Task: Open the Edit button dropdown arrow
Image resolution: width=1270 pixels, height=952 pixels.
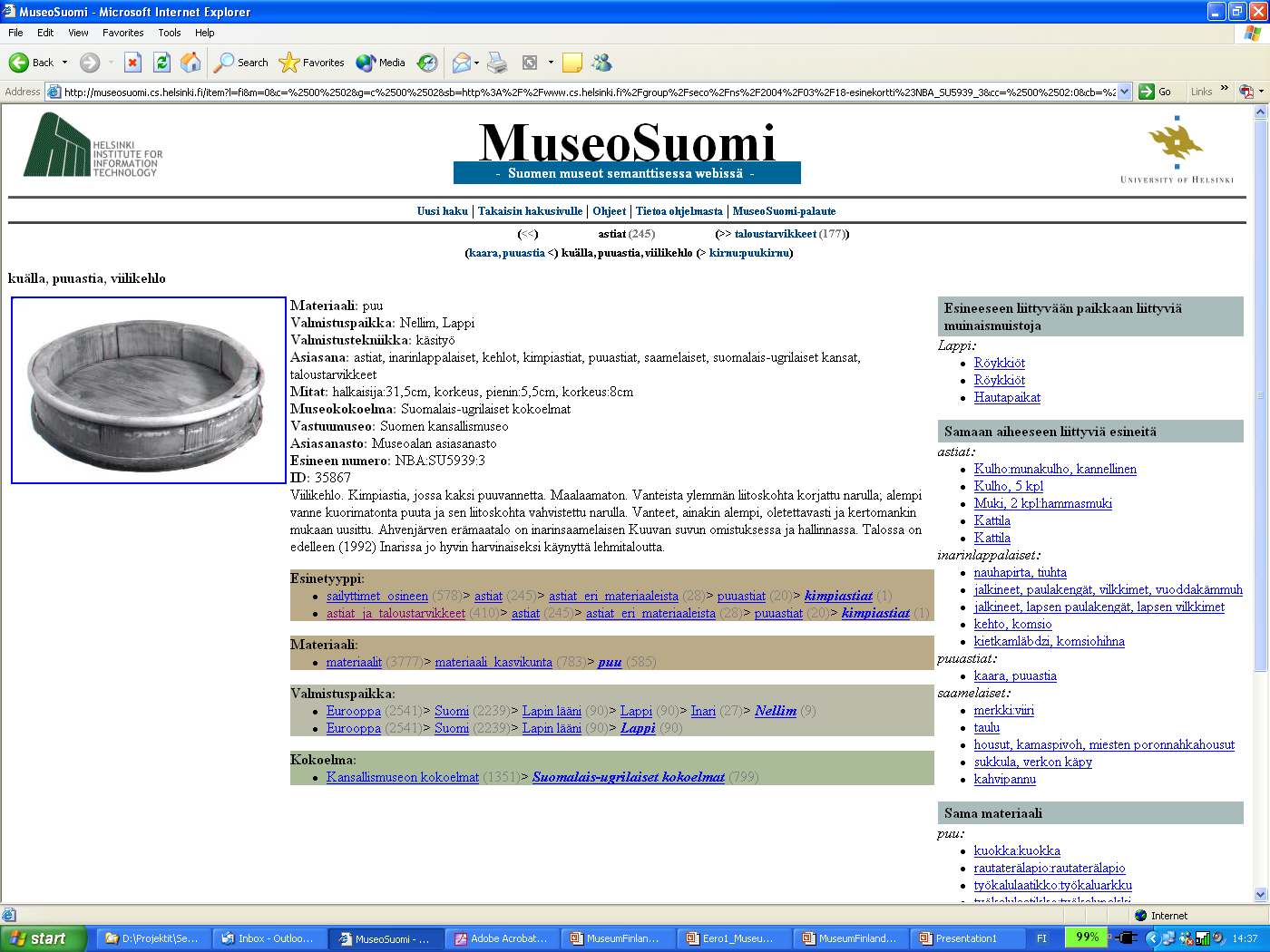Action: coord(551,63)
